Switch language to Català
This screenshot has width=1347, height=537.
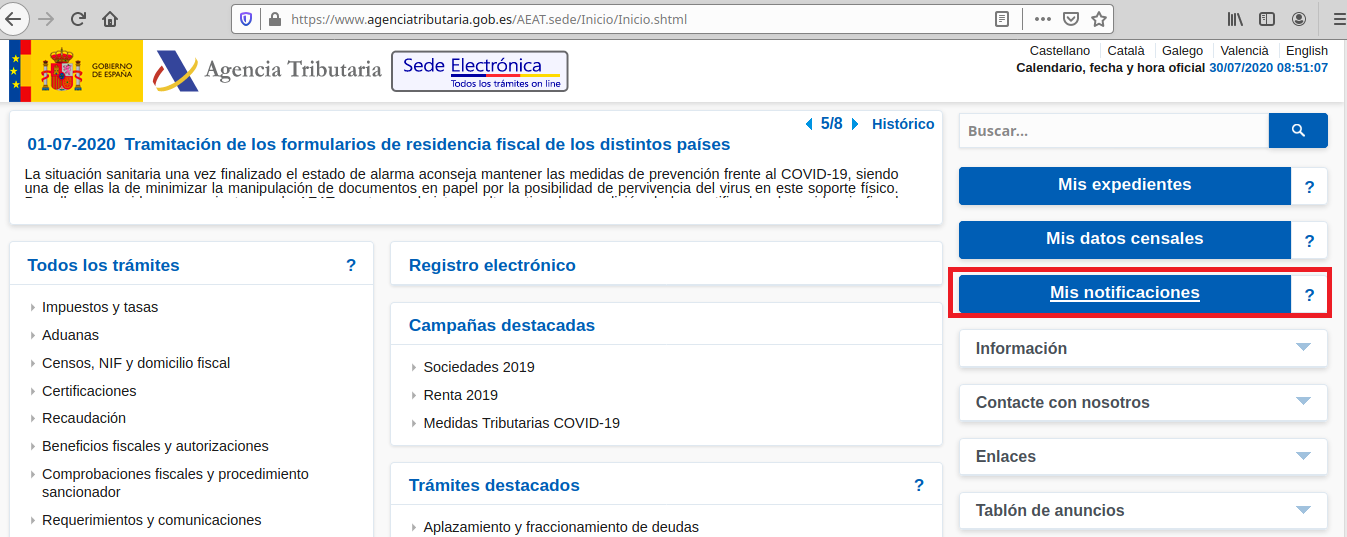point(1126,51)
